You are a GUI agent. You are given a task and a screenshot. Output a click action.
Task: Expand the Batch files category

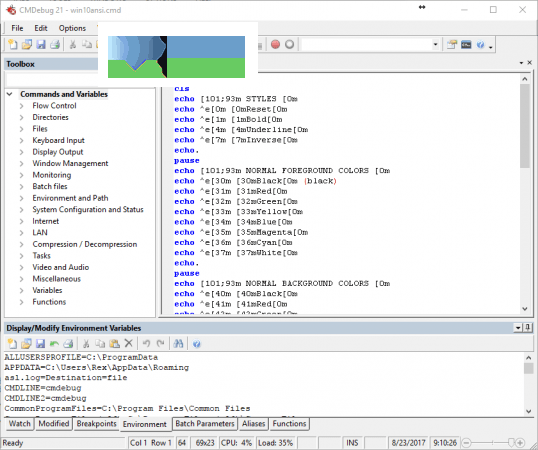21,187
